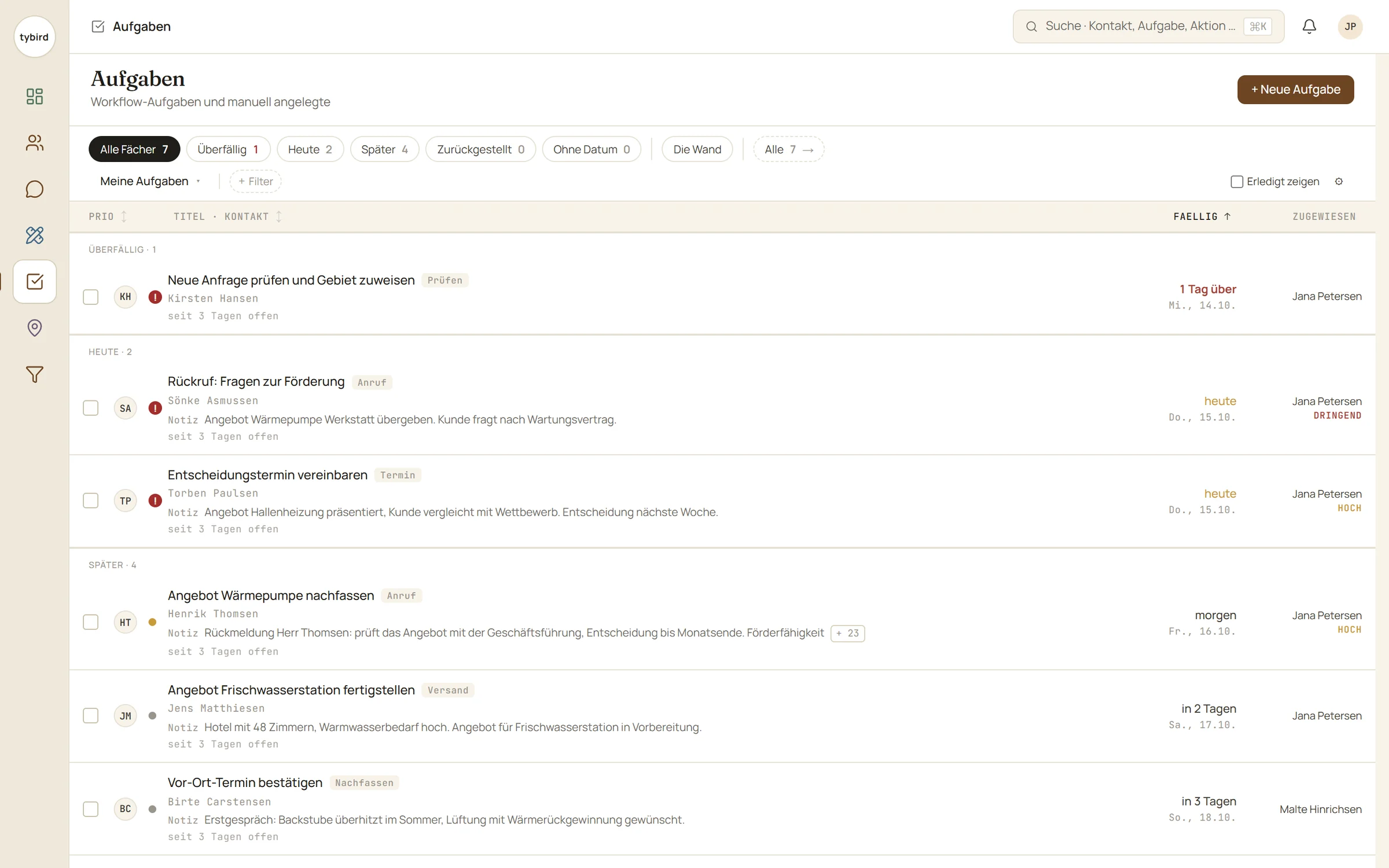Select the Alle Fächer 7 tab
The width and height of the screenshot is (1389, 868).
tap(134, 149)
